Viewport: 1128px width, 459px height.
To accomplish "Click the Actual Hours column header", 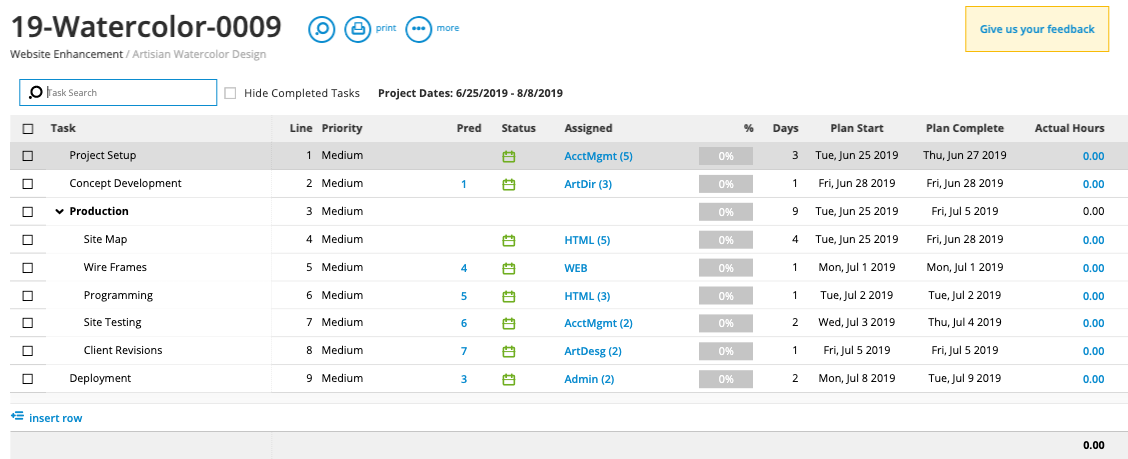I will click(1070, 128).
